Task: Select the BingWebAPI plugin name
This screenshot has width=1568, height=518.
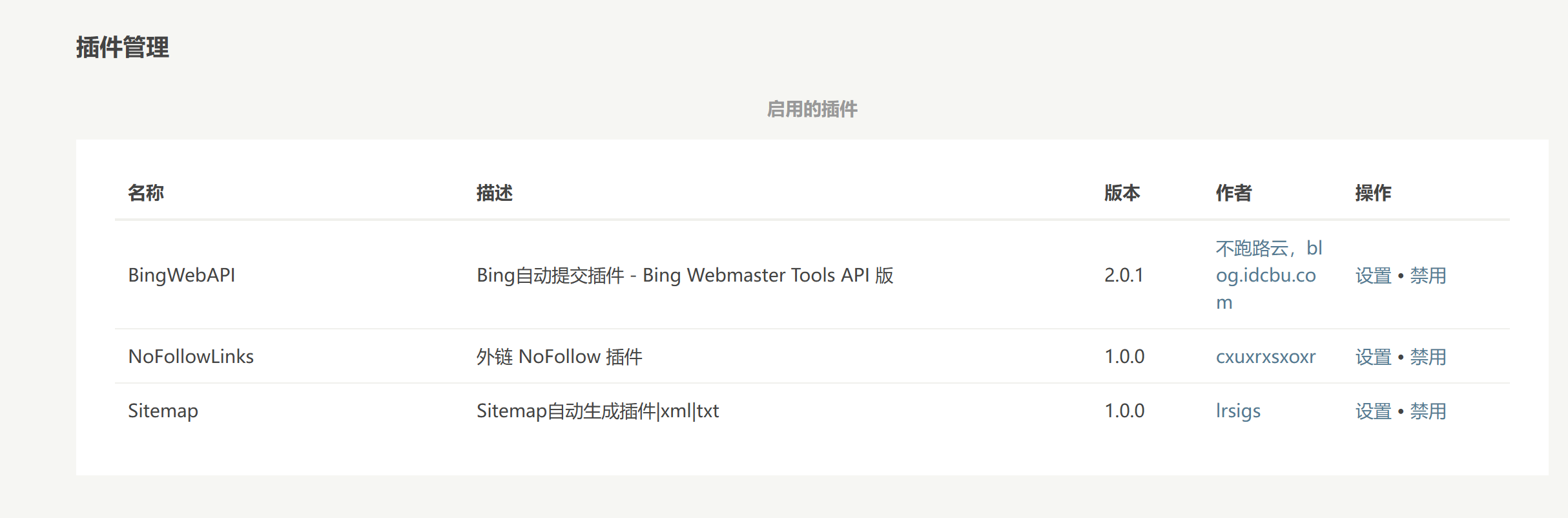Action: coord(181,275)
